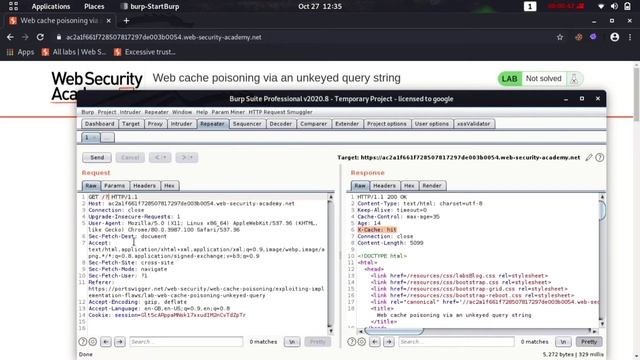Switch the response view to the Headers tab
640x360 pixels.
click(x=384, y=186)
